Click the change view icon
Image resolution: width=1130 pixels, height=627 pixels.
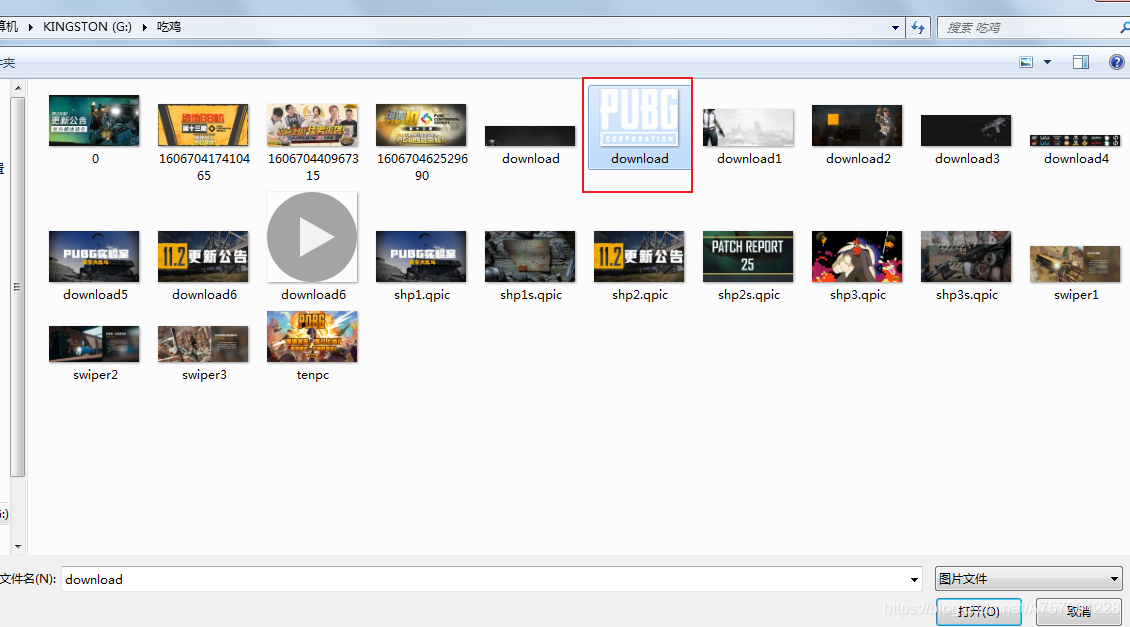tap(1026, 63)
